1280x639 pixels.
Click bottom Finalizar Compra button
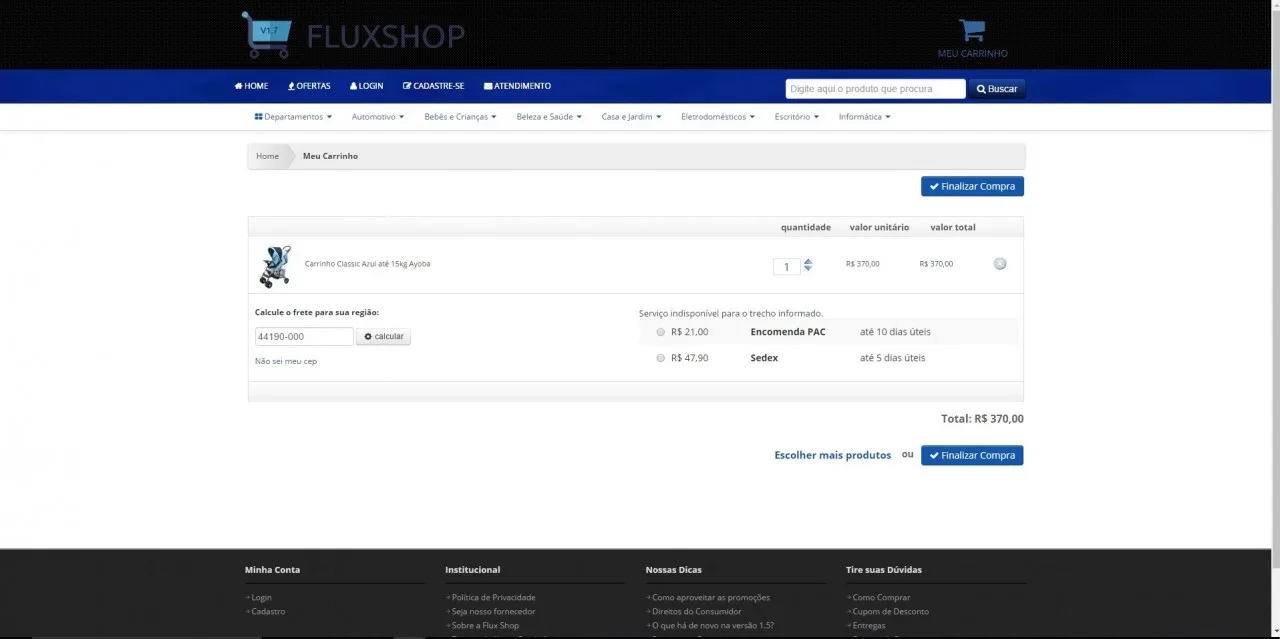tap(972, 455)
